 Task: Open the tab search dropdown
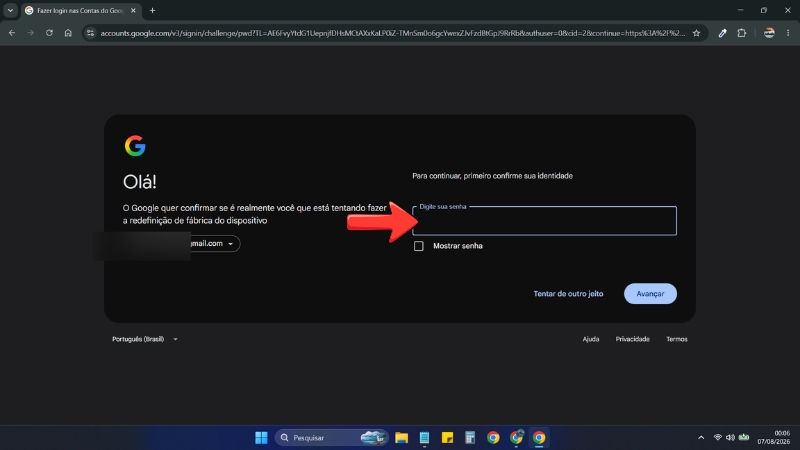point(10,10)
